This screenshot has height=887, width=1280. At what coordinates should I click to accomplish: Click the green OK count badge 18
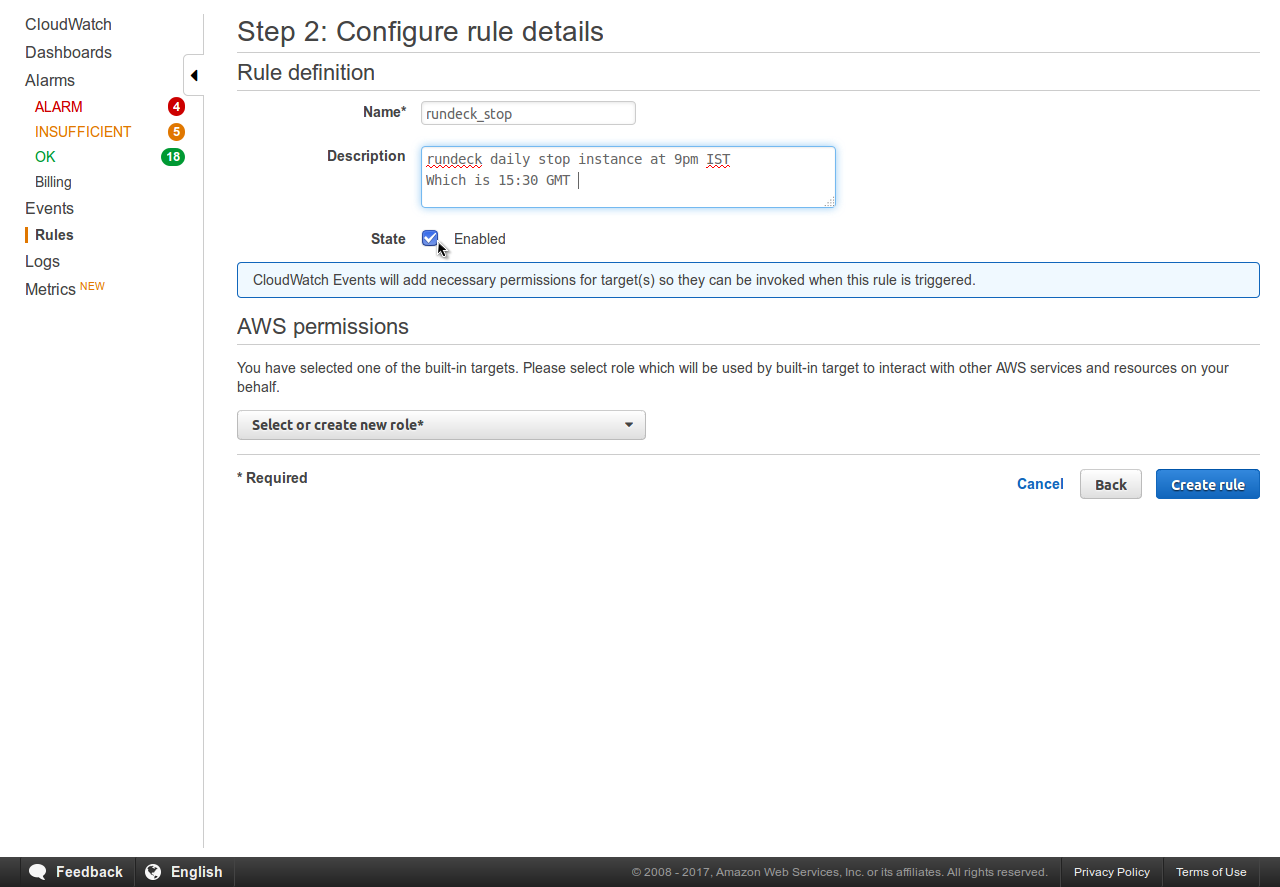(173, 157)
